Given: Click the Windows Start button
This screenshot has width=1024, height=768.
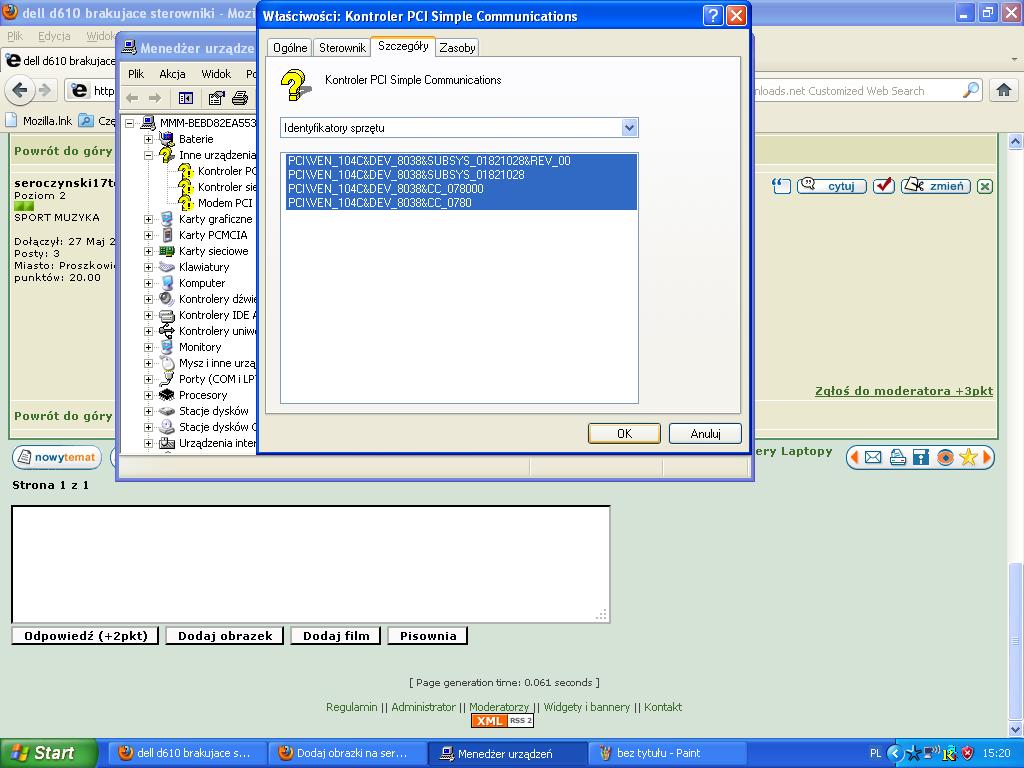Looking at the screenshot, I should 48,753.
